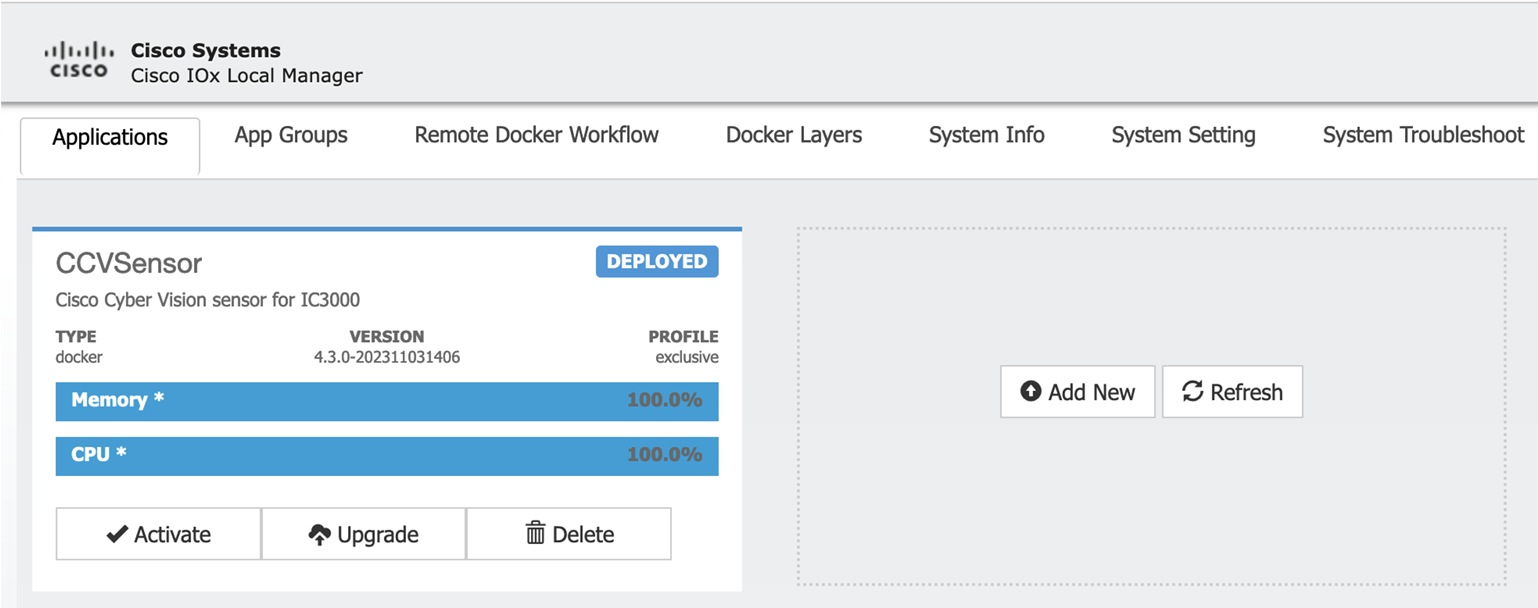Click the DEPLOYED status badge
Viewport: 1538px width, 608px height.
click(657, 262)
